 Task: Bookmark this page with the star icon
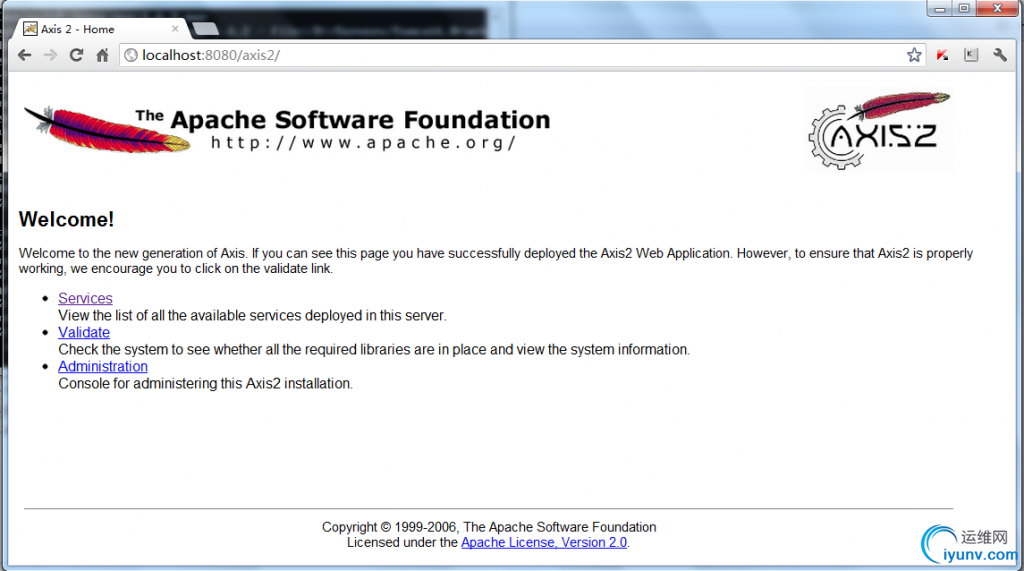pyautogui.click(x=914, y=55)
